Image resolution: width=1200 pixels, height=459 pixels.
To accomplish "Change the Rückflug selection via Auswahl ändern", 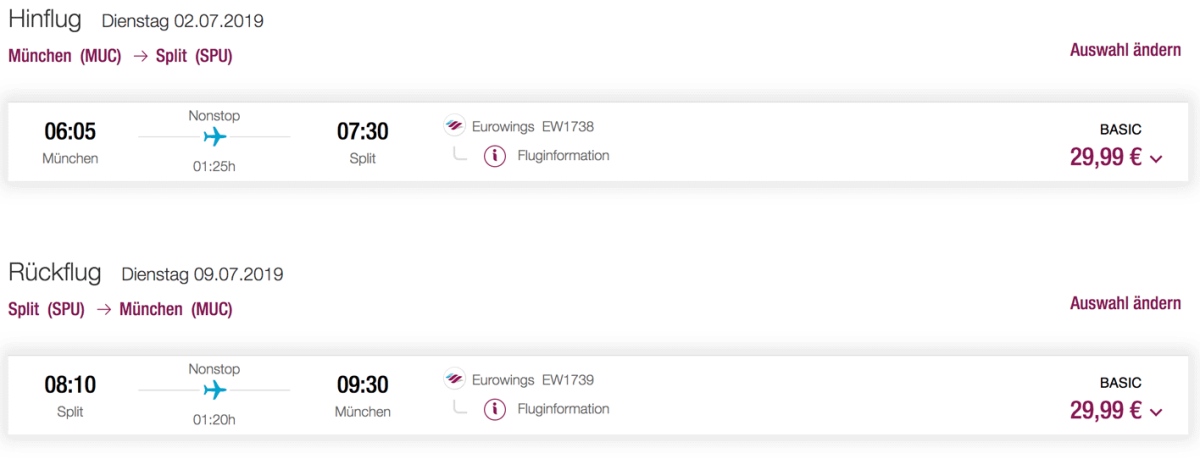I will (1125, 303).
